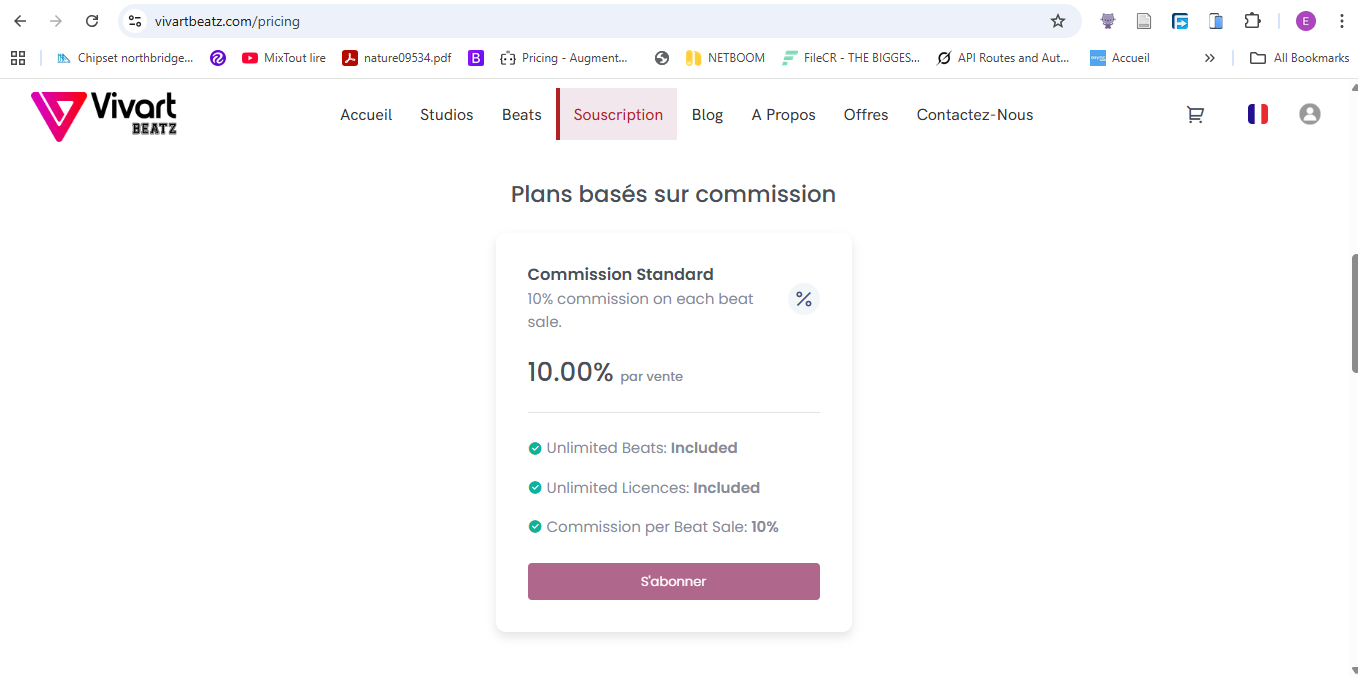
Task: Open the Chrome apps grid icon
Action: point(18,58)
